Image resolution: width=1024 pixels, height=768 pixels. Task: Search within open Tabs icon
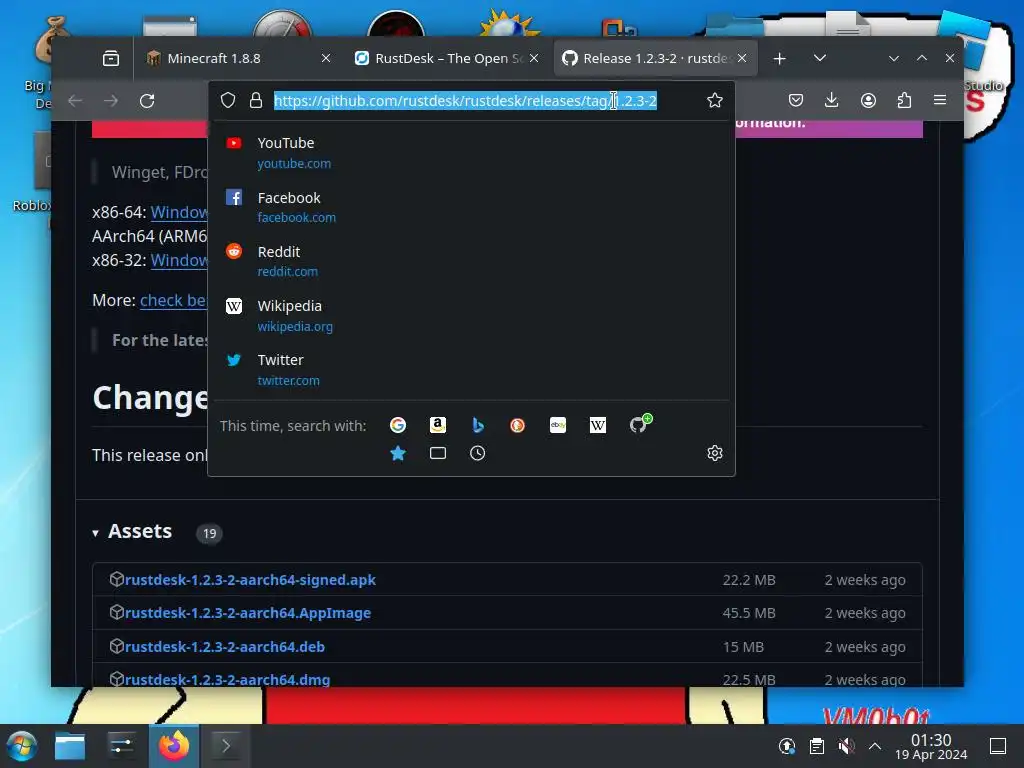pos(438,453)
